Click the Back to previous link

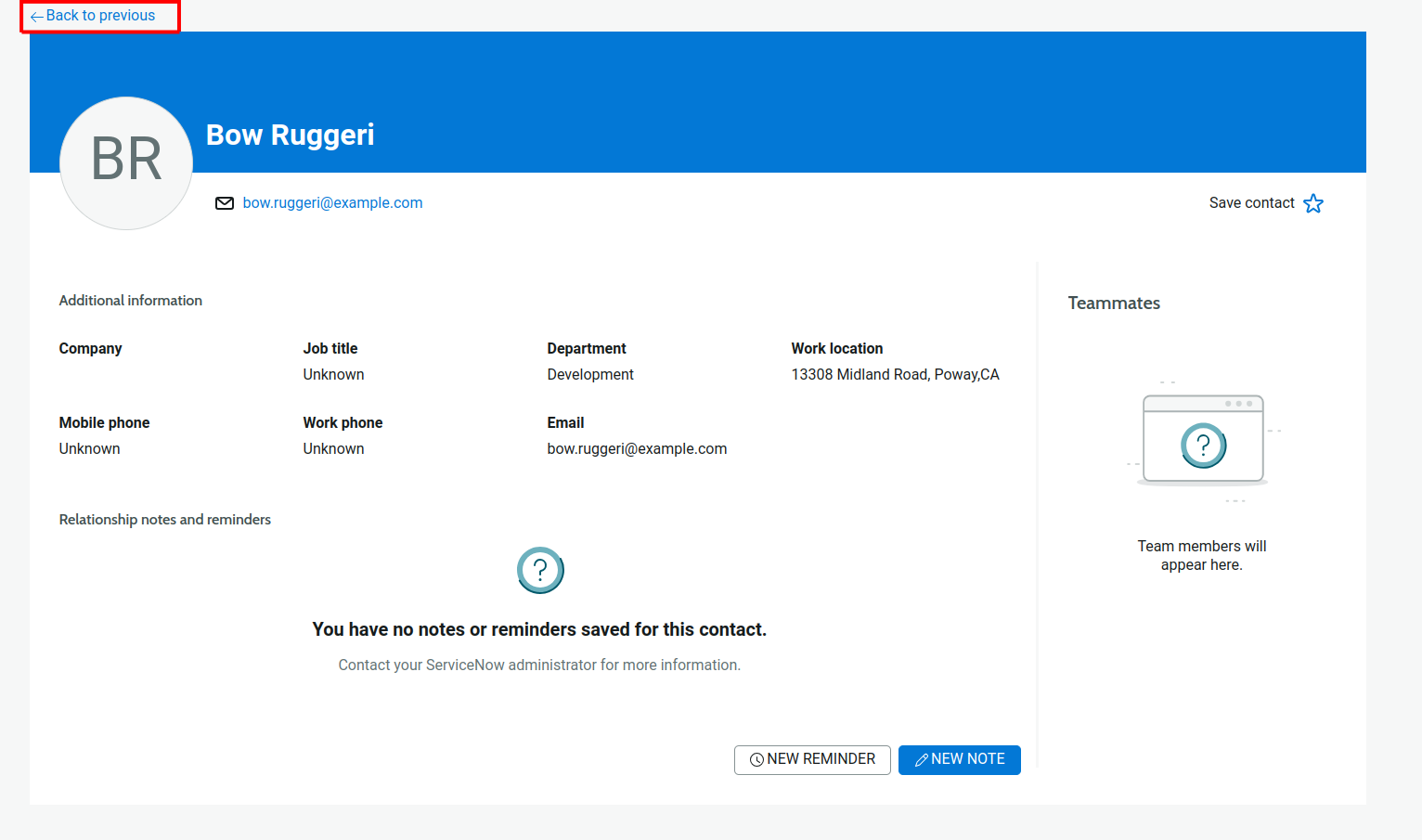tap(100, 16)
